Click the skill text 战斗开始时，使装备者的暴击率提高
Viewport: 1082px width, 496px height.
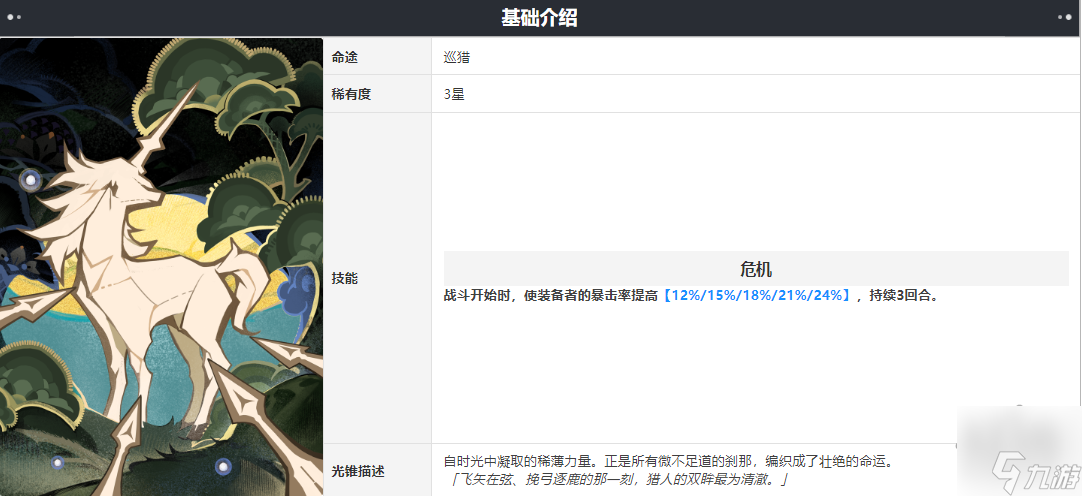tap(551, 295)
